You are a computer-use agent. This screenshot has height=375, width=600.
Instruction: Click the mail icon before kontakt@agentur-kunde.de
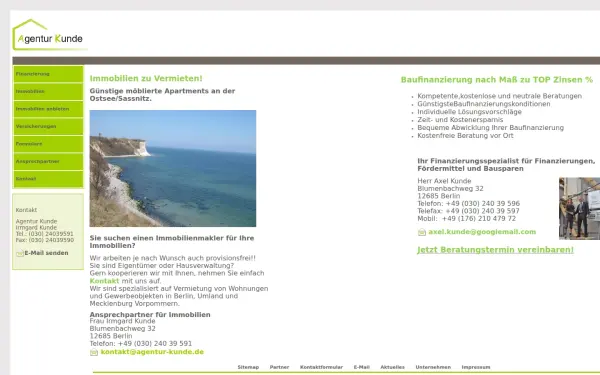pos(94,352)
